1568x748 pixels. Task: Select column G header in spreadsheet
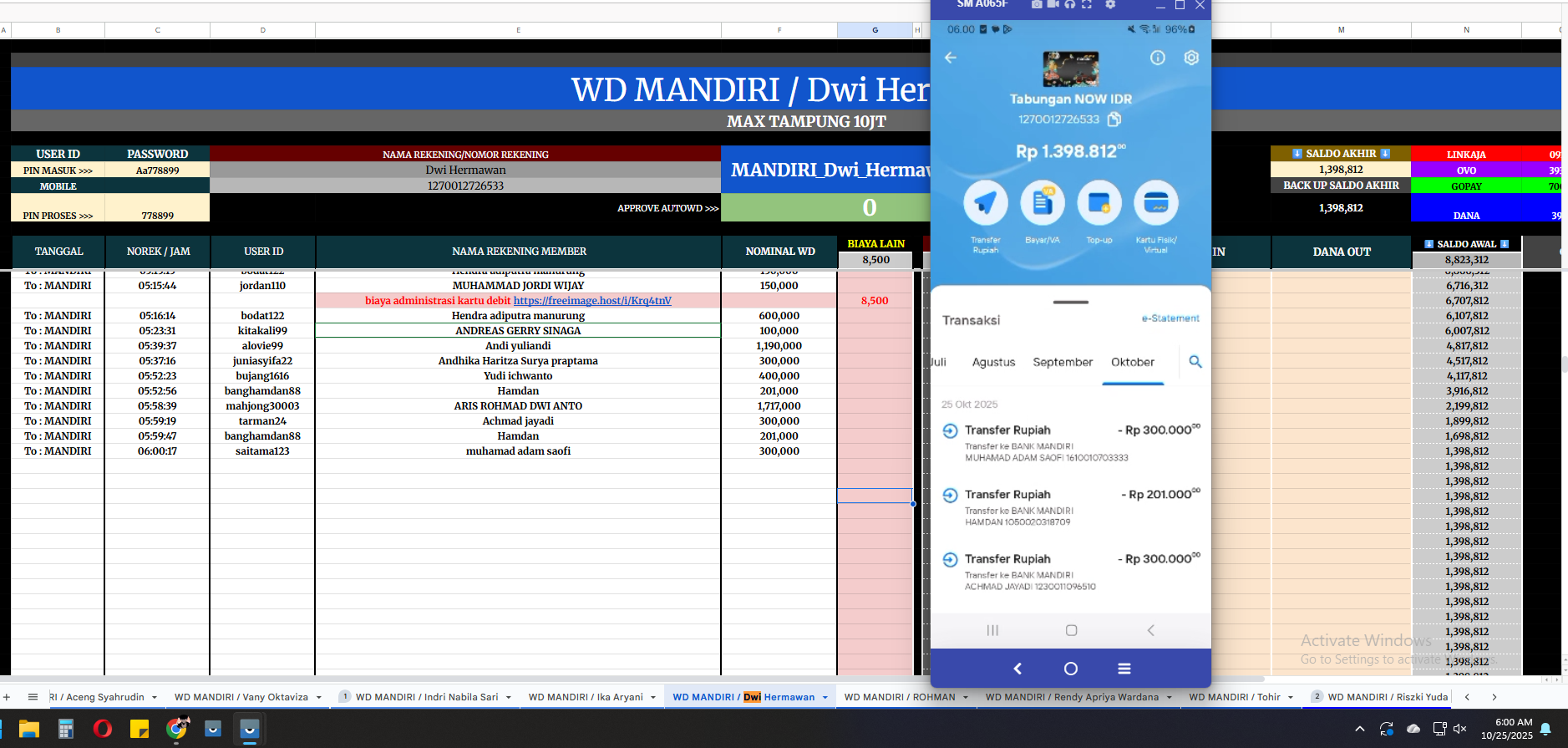[x=875, y=30]
